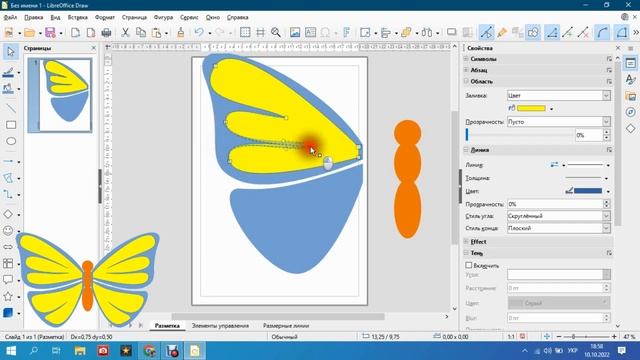
Task: Open the yellow fill color dropdown arrow
Action: [551, 109]
